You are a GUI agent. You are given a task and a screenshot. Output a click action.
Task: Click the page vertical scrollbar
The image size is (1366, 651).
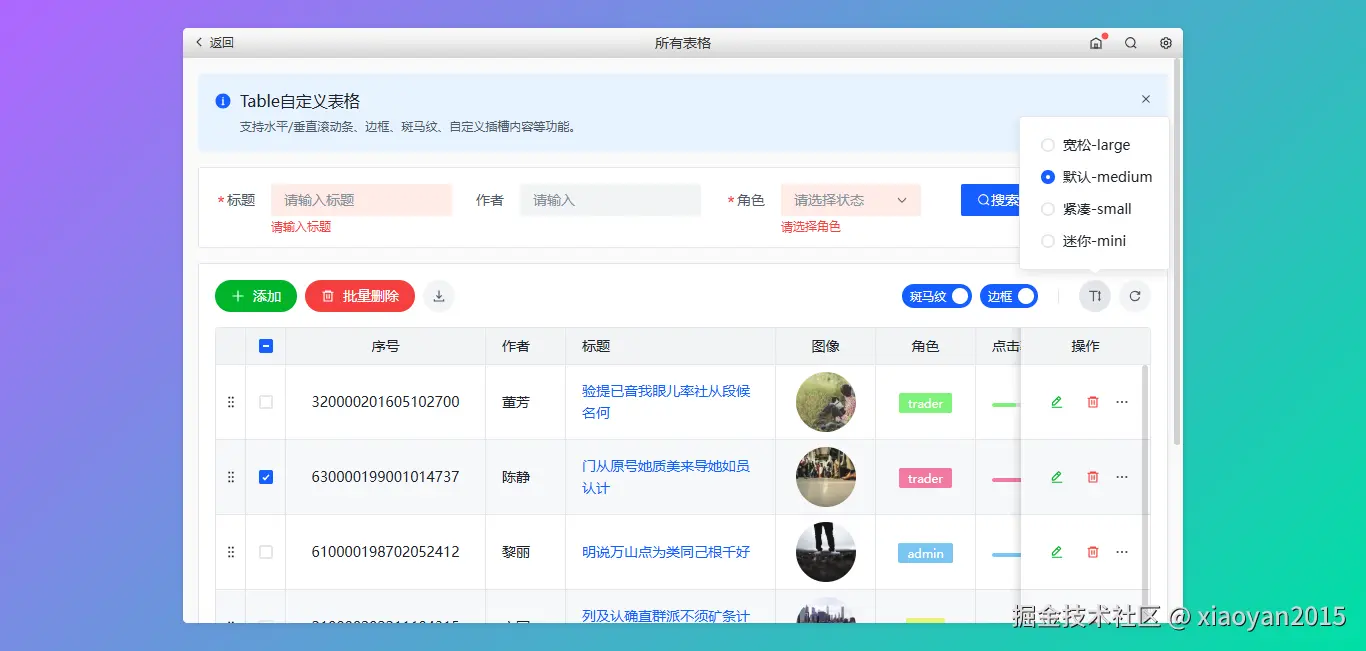click(x=1178, y=250)
